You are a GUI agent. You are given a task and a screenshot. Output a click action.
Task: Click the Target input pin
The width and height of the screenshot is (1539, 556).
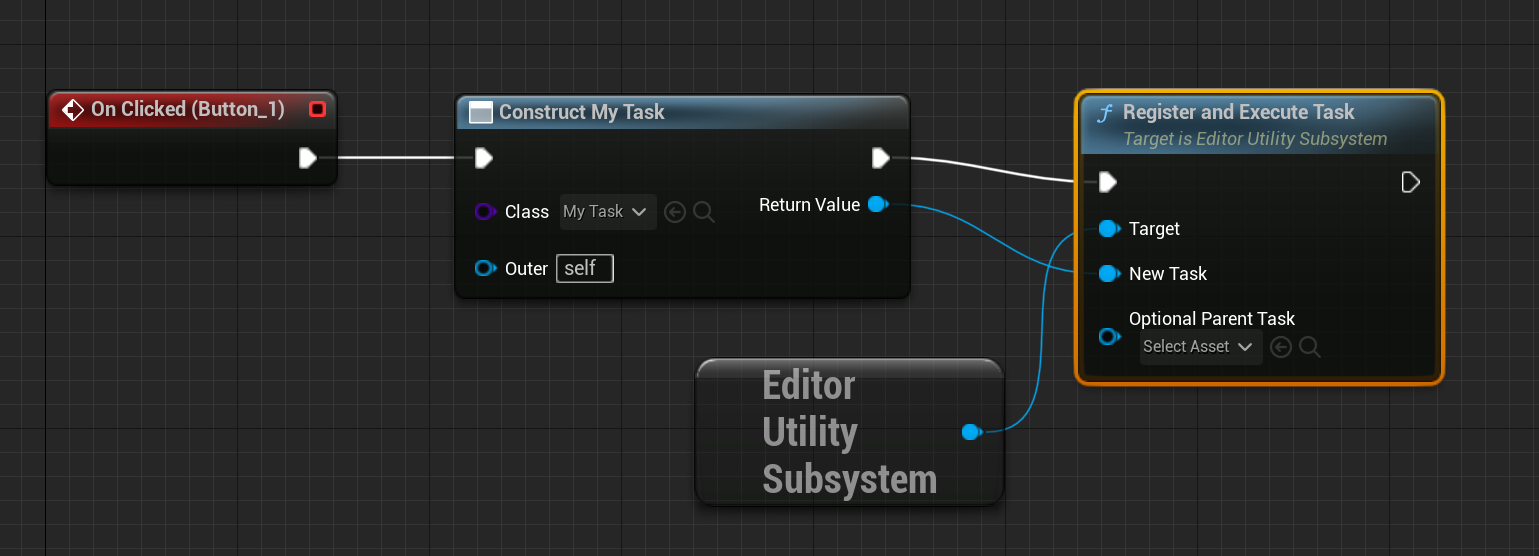tap(1108, 229)
